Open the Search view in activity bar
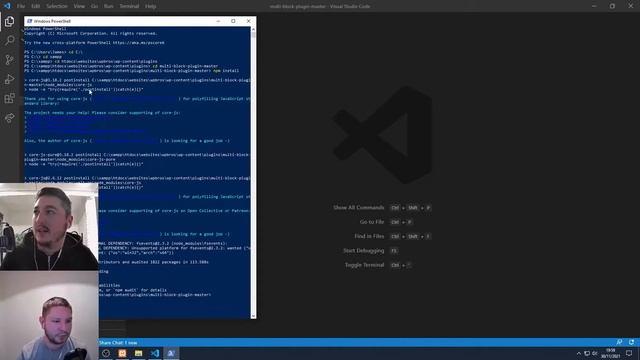The width and height of the screenshot is (640, 360). [9, 40]
